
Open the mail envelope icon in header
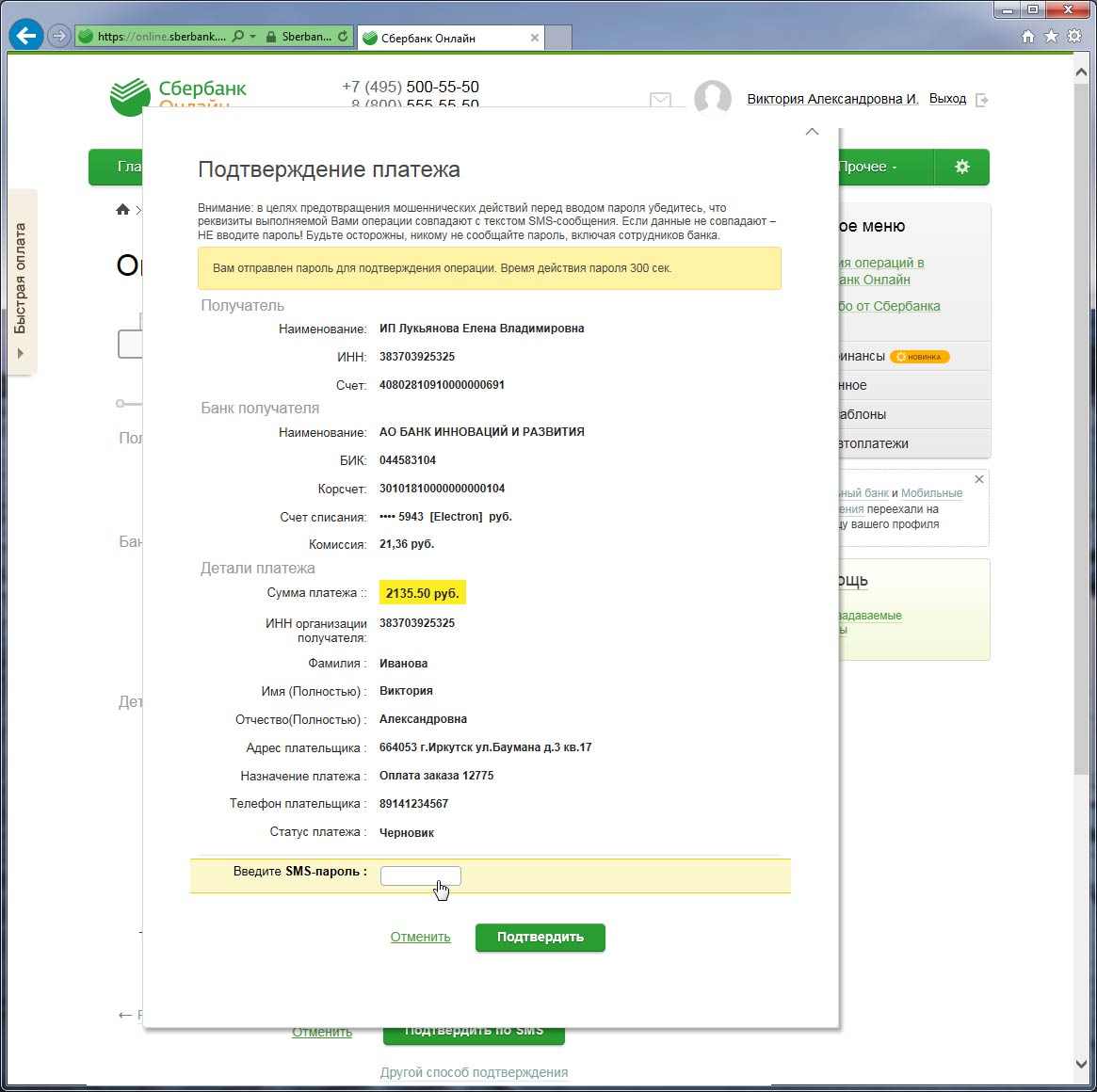(660, 100)
